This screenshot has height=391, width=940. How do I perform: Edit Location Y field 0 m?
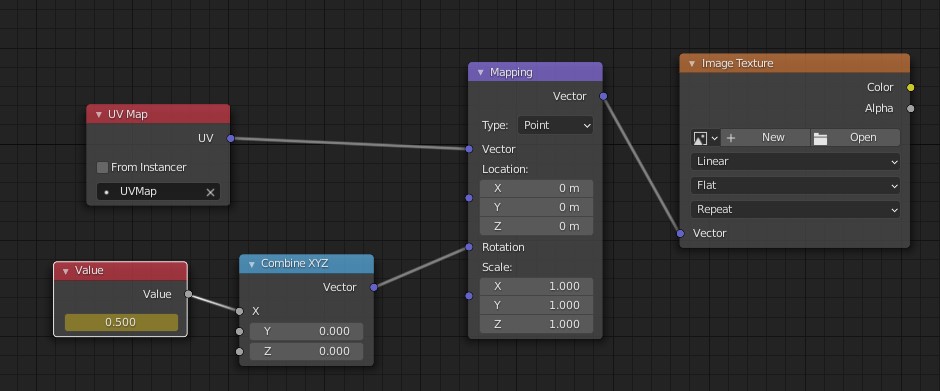point(537,207)
